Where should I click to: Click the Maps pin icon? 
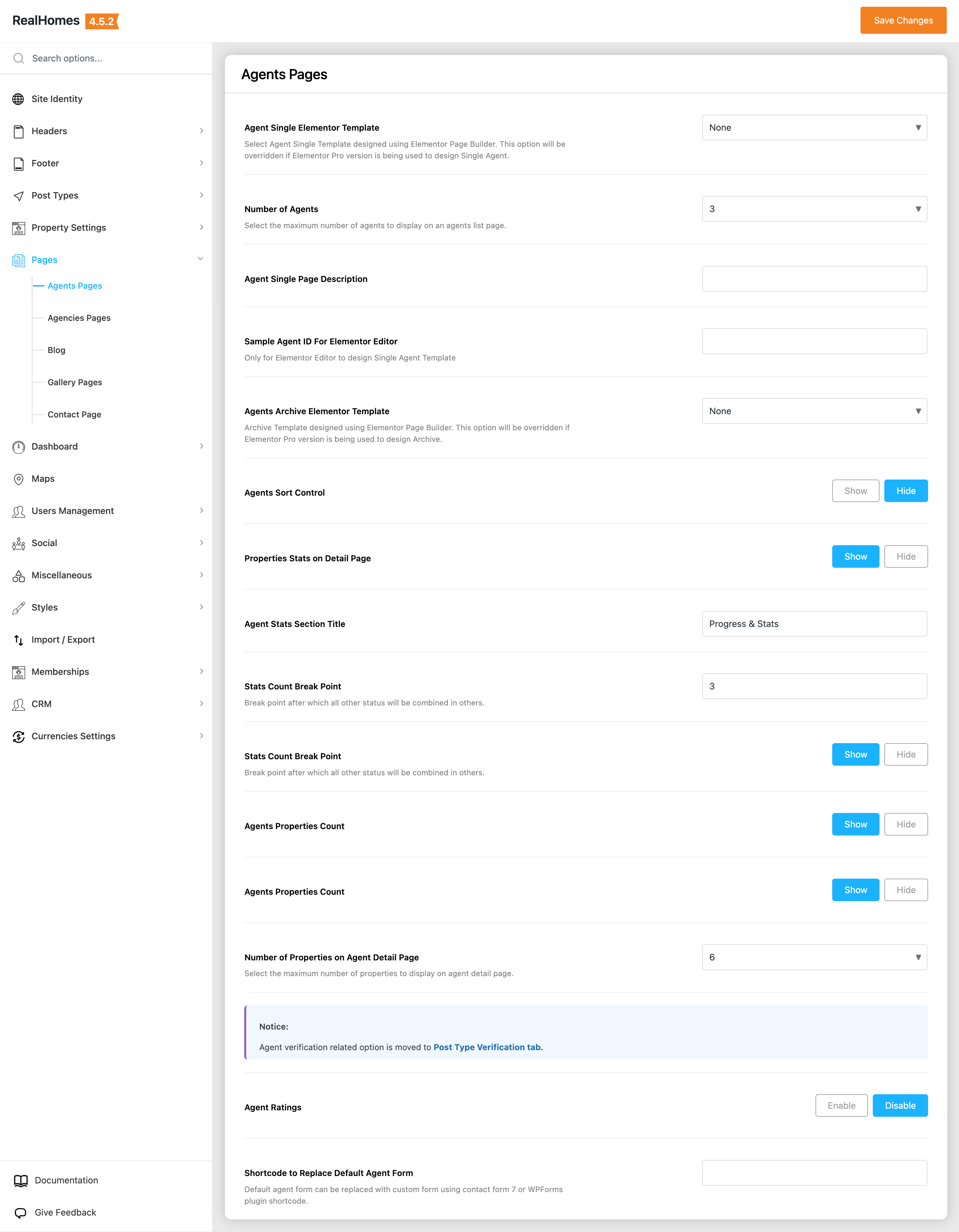click(x=18, y=479)
